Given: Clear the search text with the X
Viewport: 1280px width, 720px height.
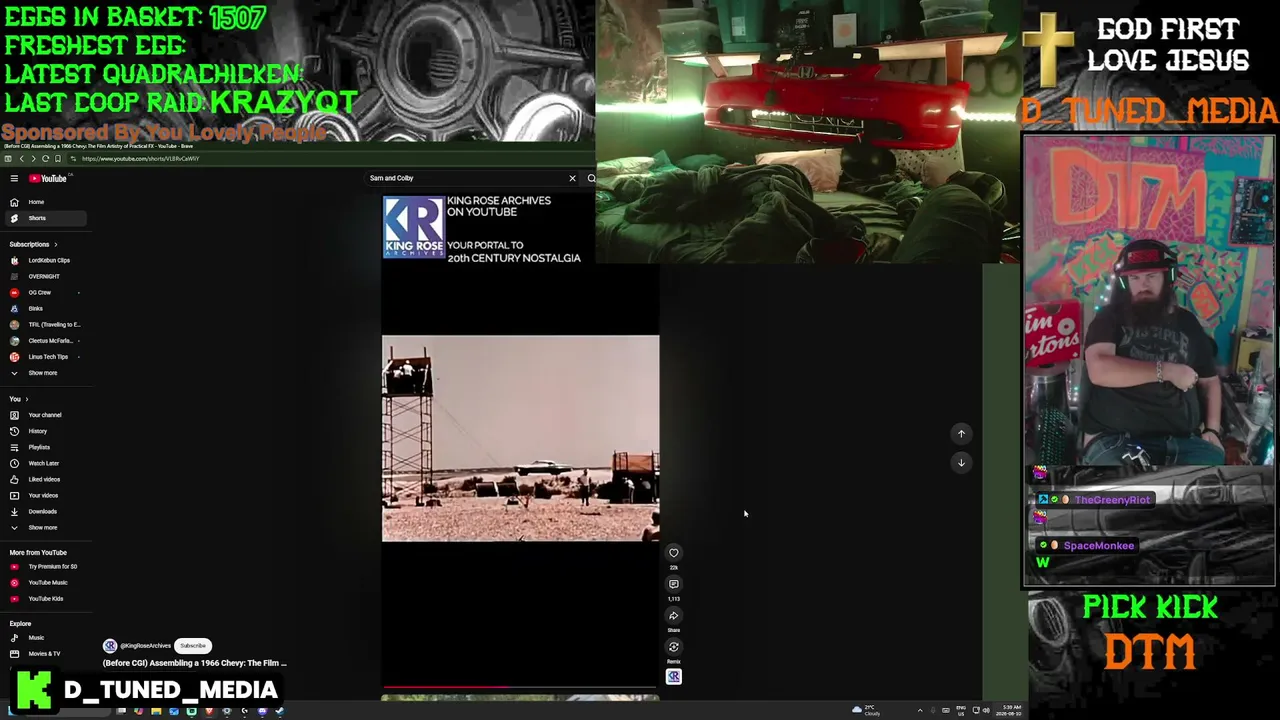Looking at the screenshot, I should point(572,178).
